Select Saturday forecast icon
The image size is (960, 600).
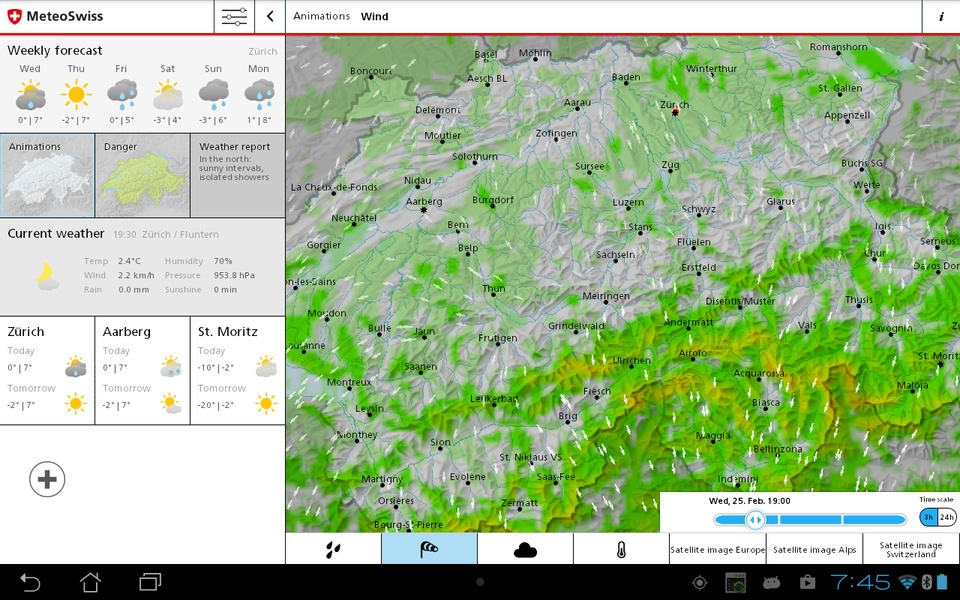(168, 95)
